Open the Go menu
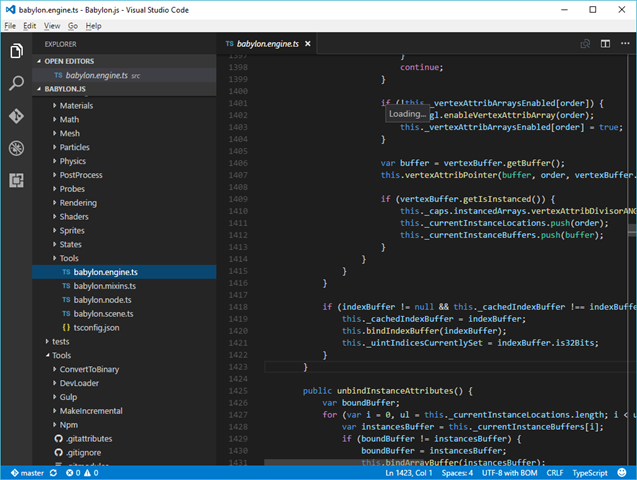Screen dimensions: 637x480 (x=73, y=26)
